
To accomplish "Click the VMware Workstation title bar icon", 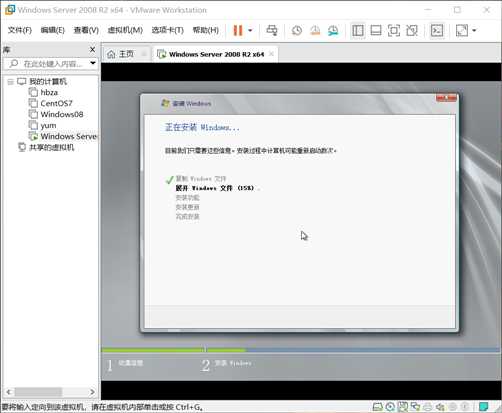I will tap(10, 10).
